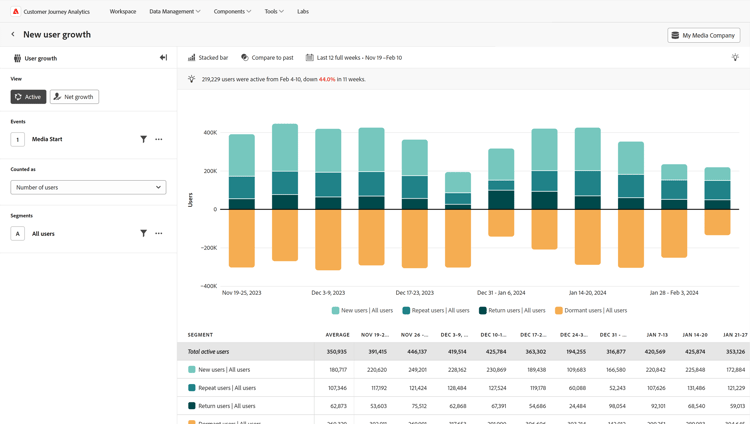
Task: Open more options for Media Start event
Action: point(159,139)
